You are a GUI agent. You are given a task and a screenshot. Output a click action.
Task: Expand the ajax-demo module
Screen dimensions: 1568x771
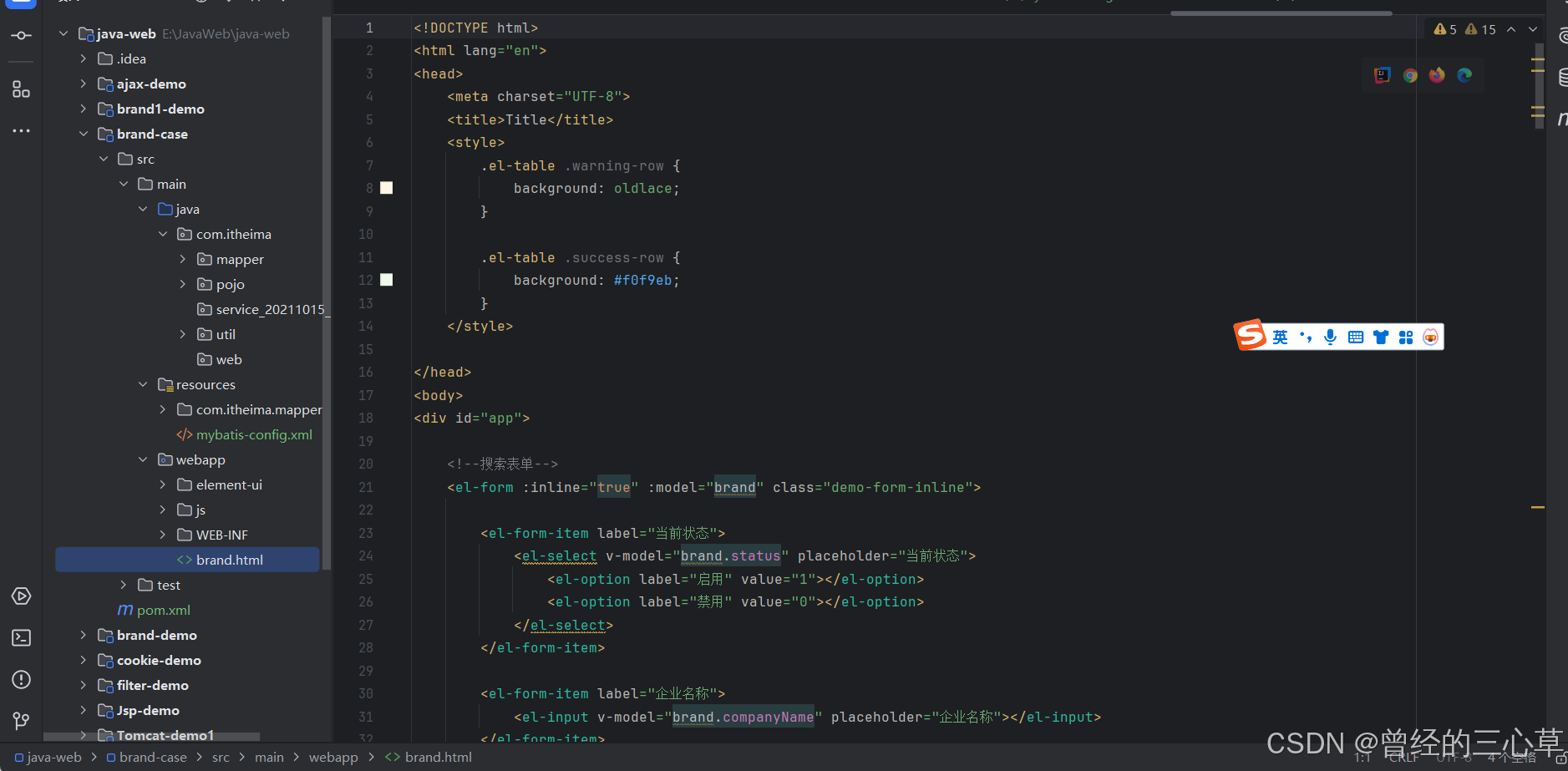point(84,84)
